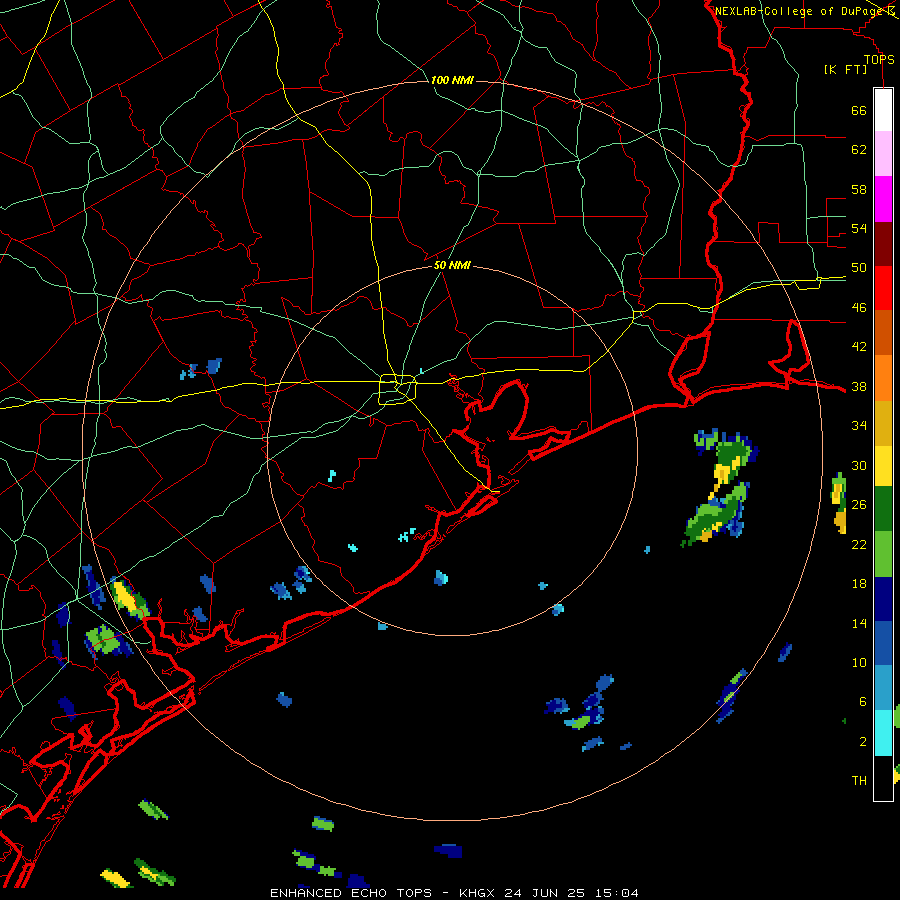Click the '[K FT]' units label

pyautogui.click(x=846, y=69)
